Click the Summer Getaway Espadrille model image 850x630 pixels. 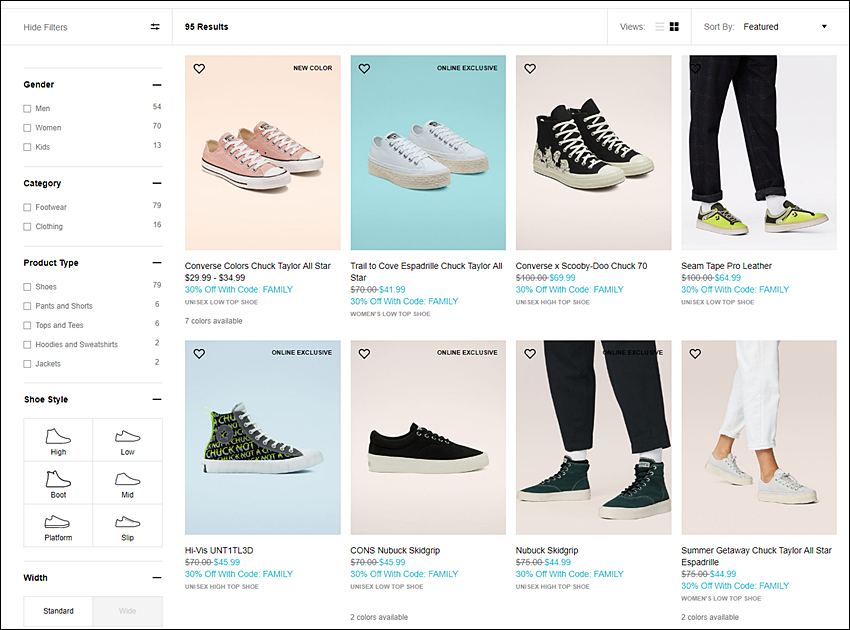click(759, 438)
